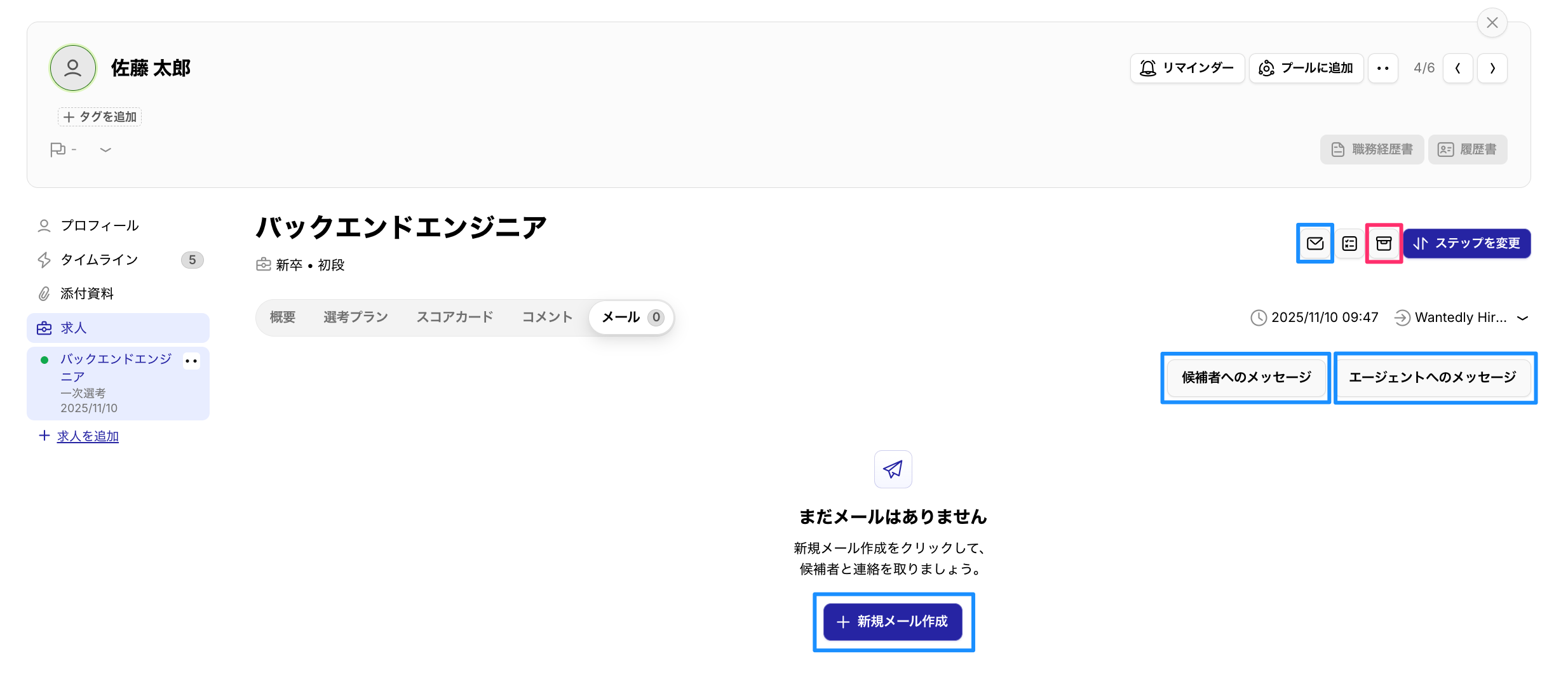This screenshot has width=1568, height=696.
Task: Open the three-dot menu beside プールに追加
Action: (1382, 68)
